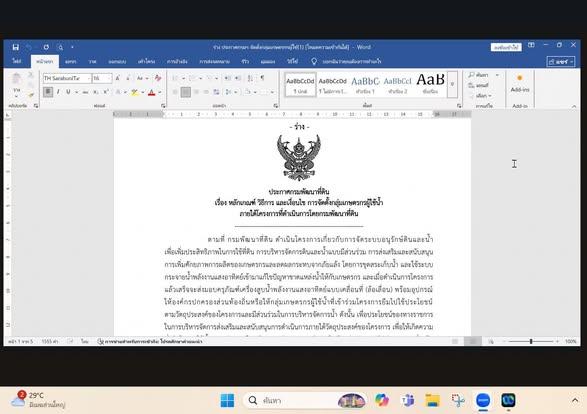Collapse the ribbon with the chevron arrow

[574, 106]
